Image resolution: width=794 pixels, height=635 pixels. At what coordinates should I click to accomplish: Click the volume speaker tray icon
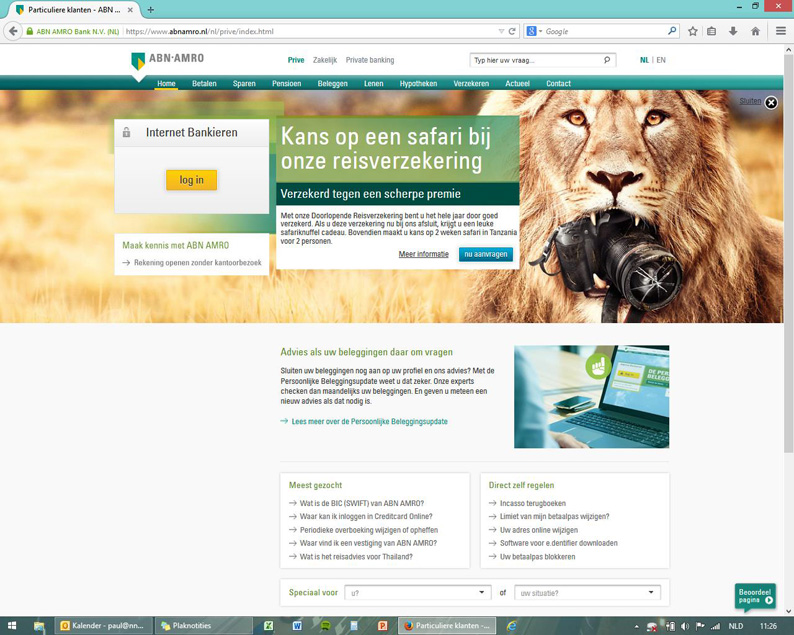click(x=685, y=626)
